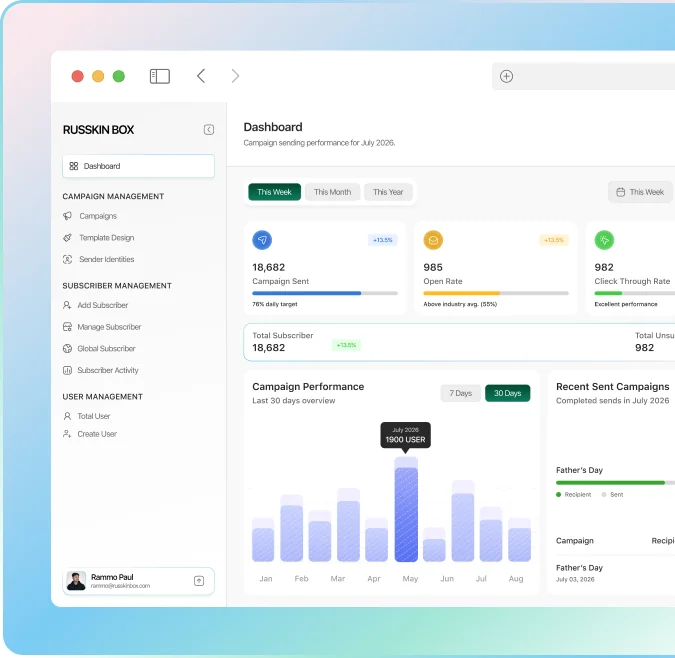The height and width of the screenshot is (658, 675).
Task: Click the orange Open Rate icon
Action: (433, 240)
